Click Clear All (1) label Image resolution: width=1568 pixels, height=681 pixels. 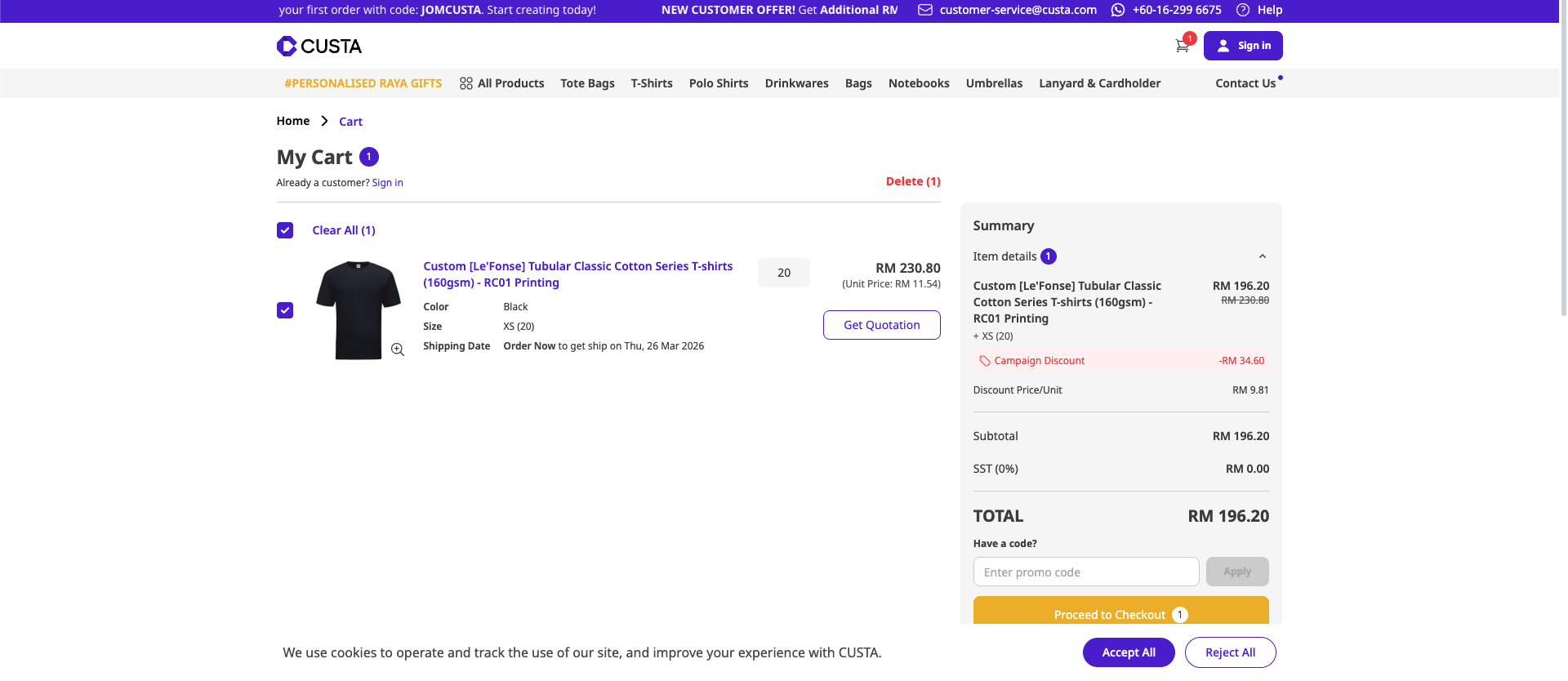(344, 230)
